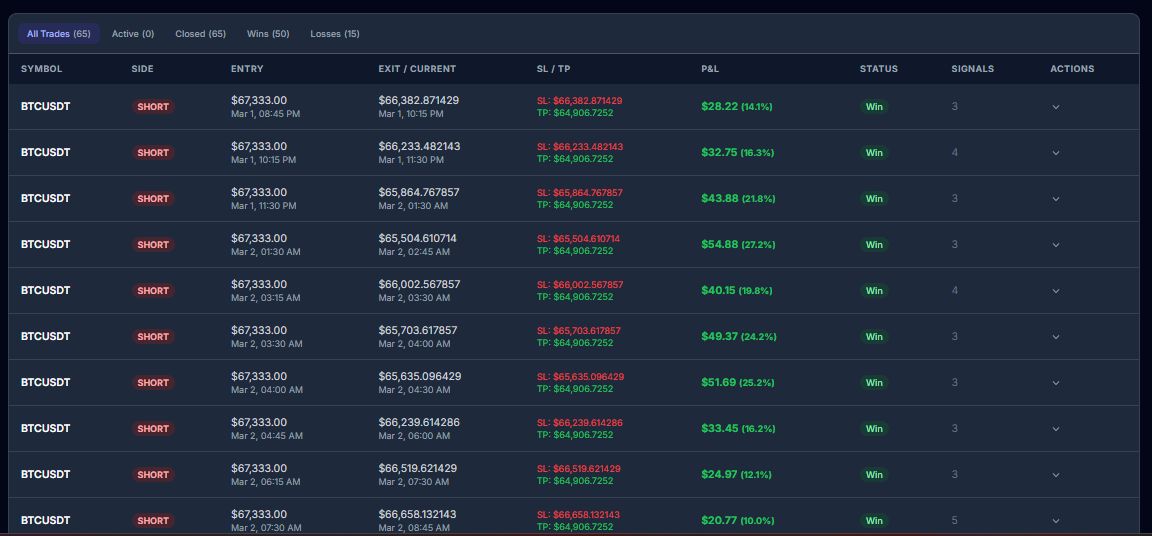The image size is (1152, 536).
Task: Click Win badge in the $32.75 row
Action: tap(874, 153)
